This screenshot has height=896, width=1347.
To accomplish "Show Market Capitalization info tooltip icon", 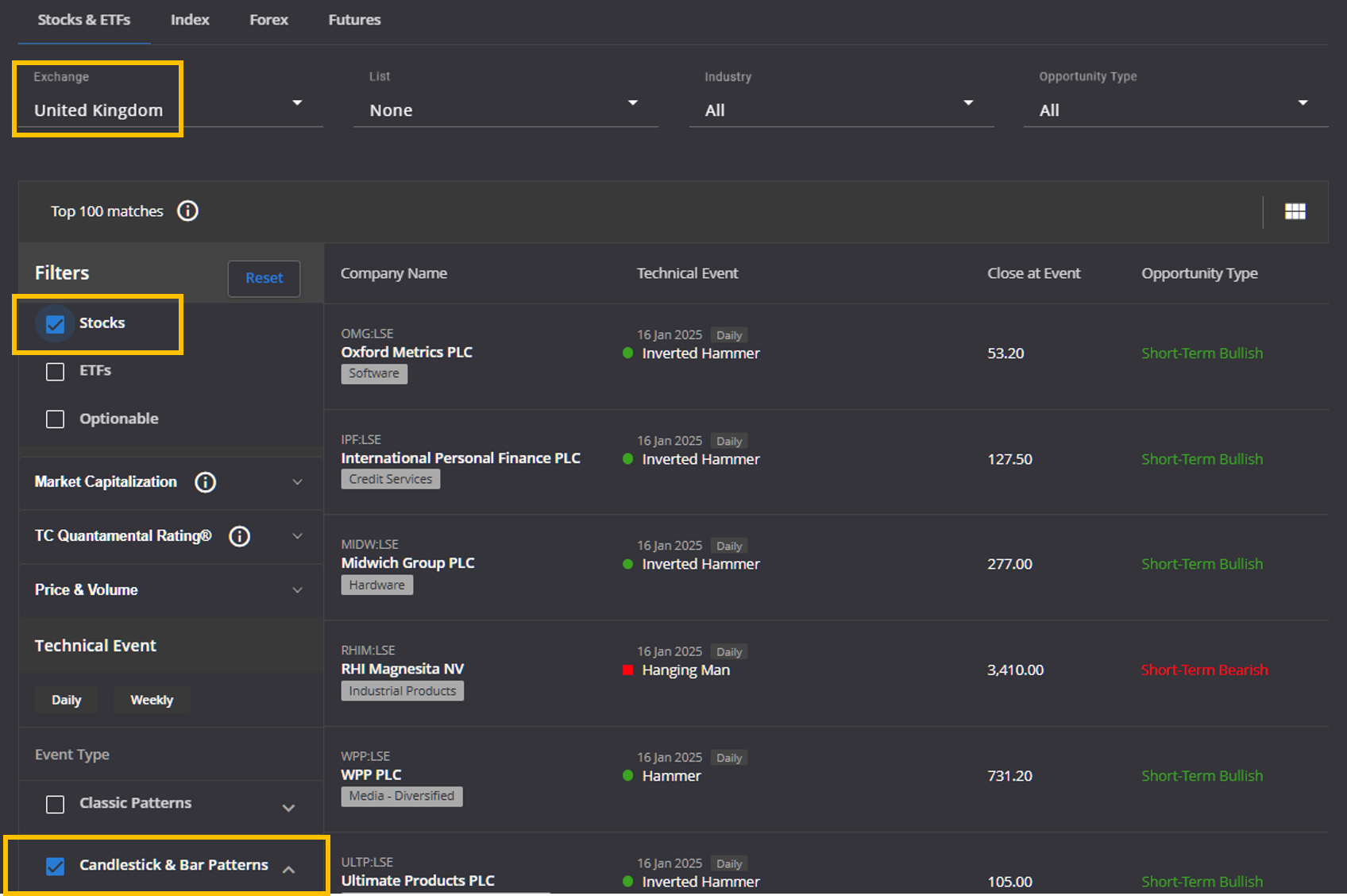I will [x=206, y=482].
